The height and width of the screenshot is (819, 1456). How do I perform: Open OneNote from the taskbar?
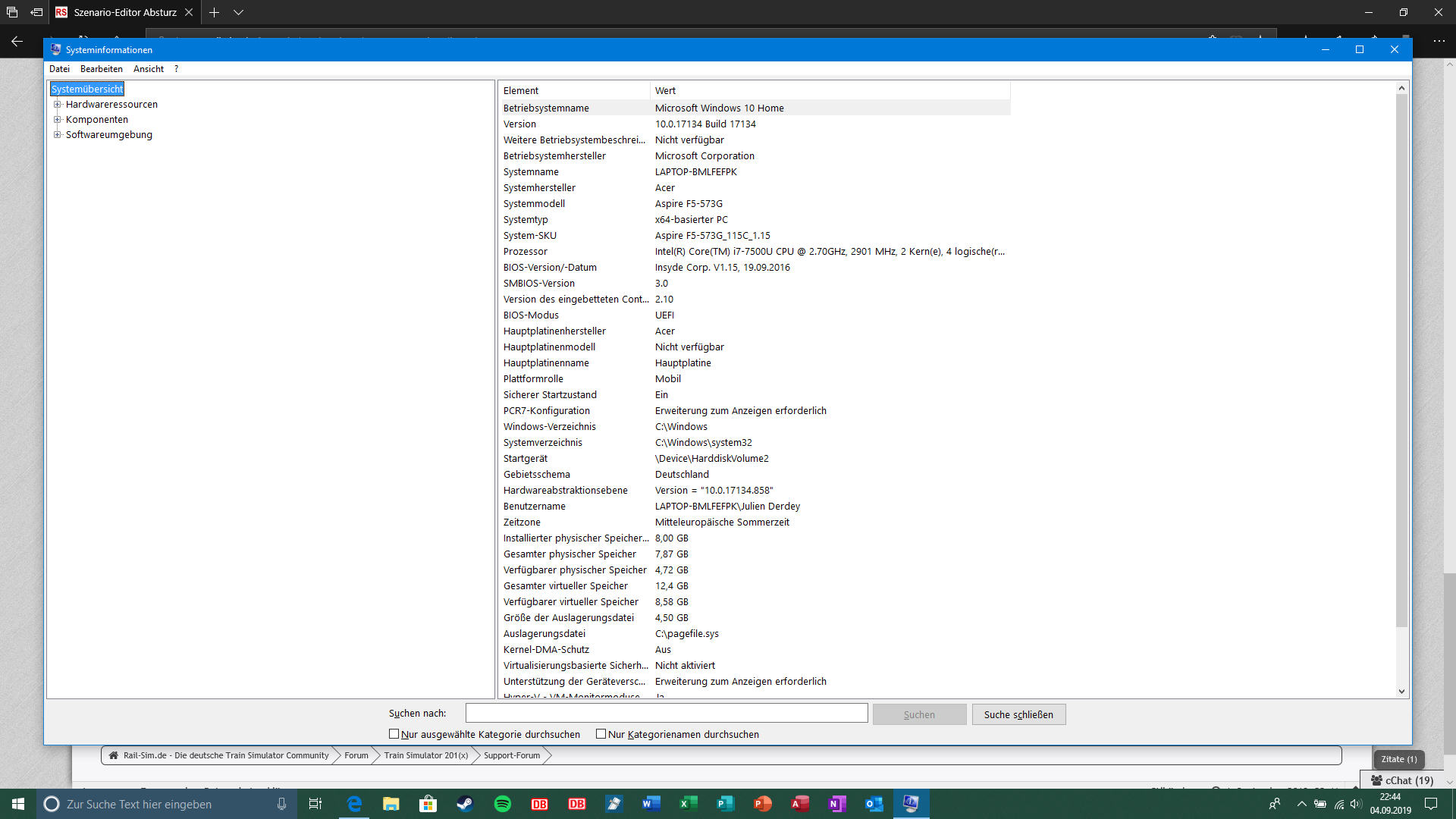click(836, 804)
